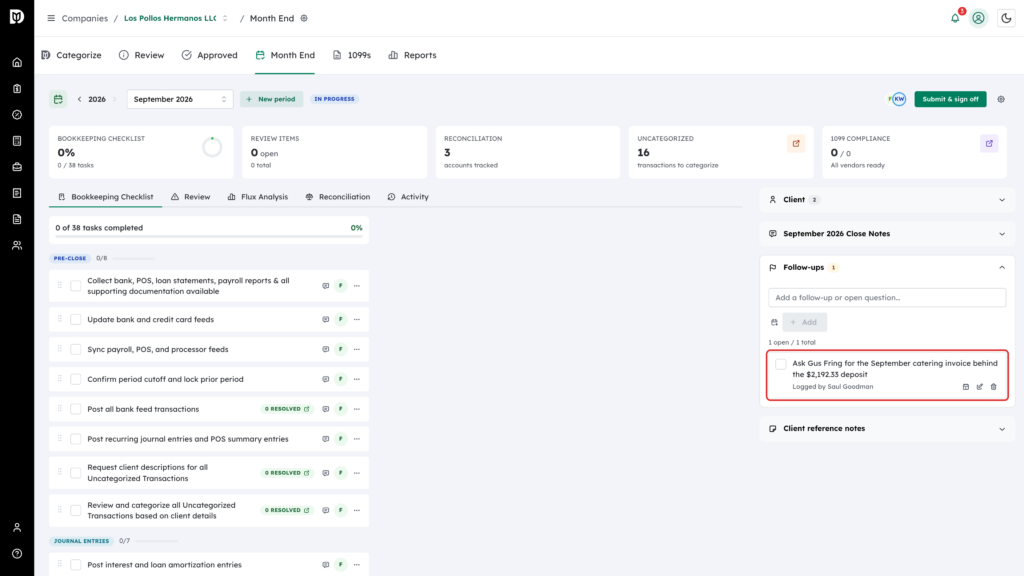Click into Add a follow-up input field
Image resolution: width=1024 pixels, height=576 pixels.
point(887,298)
